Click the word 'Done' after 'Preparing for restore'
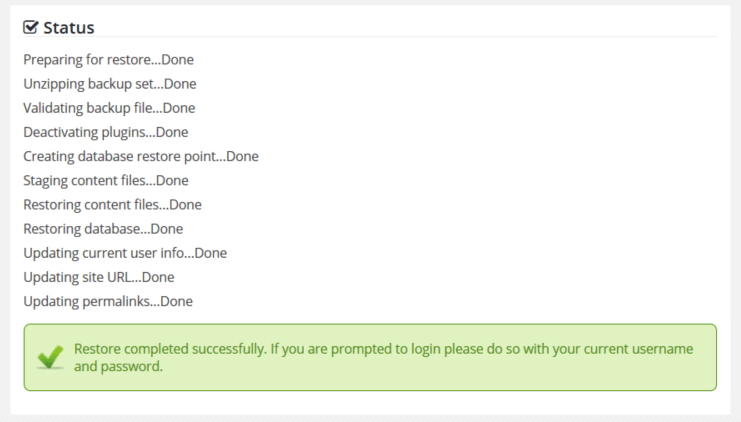Viewport: 741px width, 422px height. pos(177,60)
